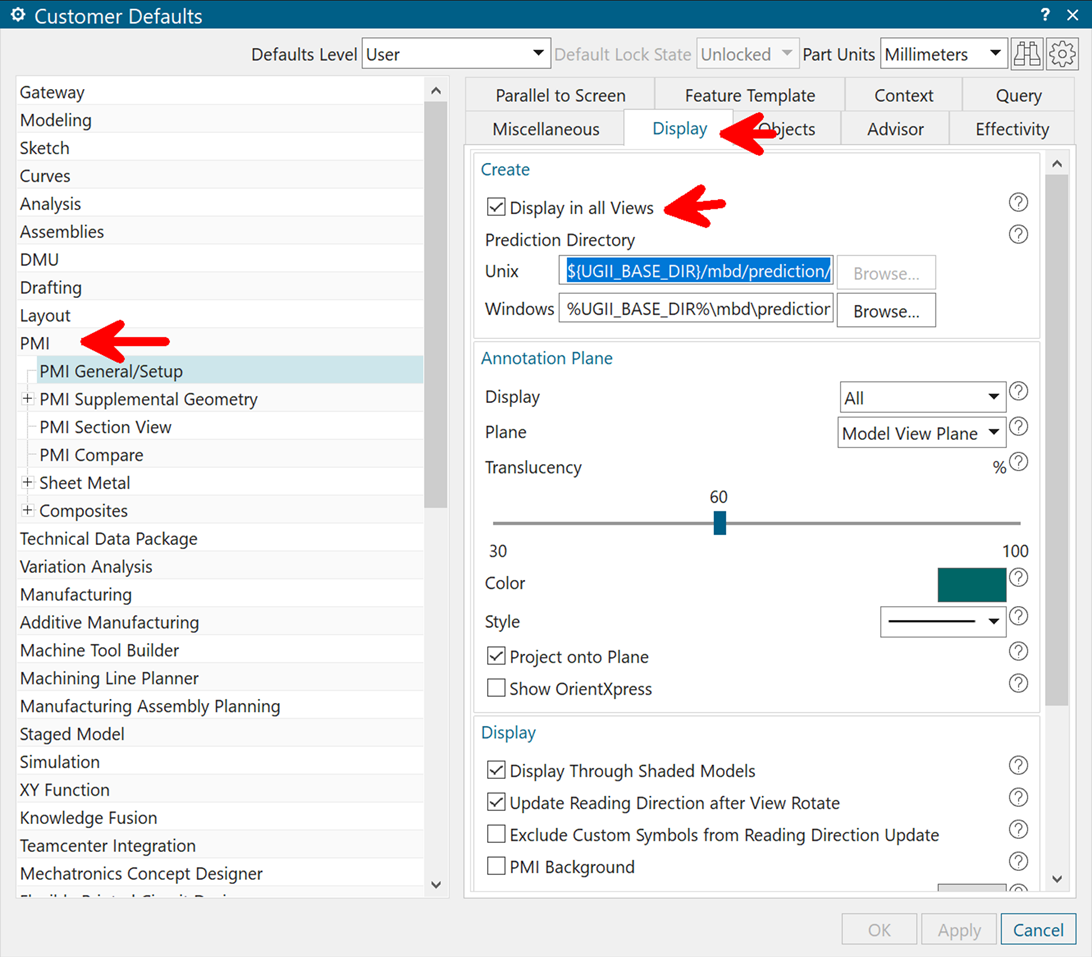Open help for Update Reading Direction

click(x=1018, y=798)
